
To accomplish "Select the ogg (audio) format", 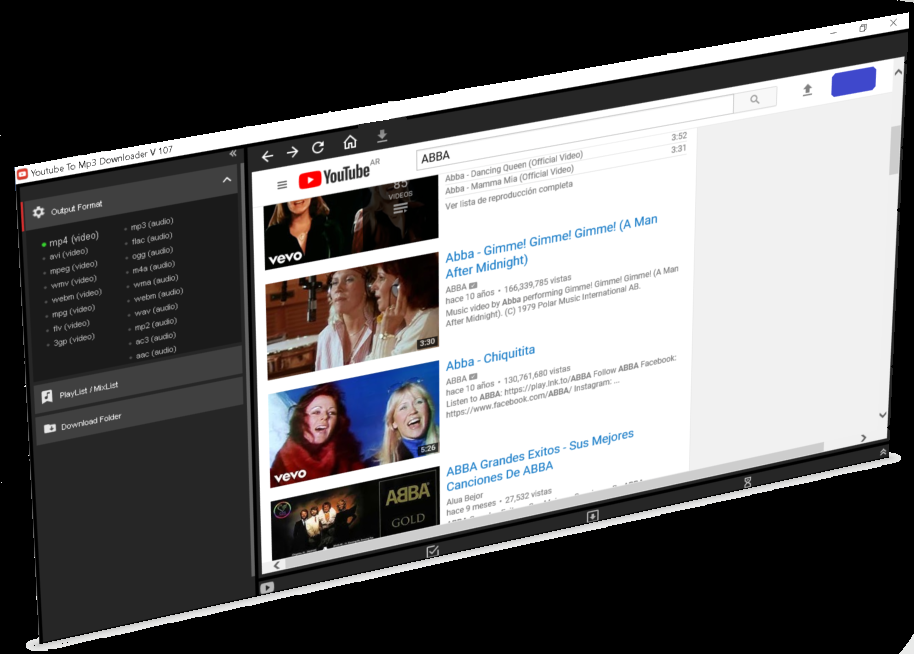I will coord(152,252).
